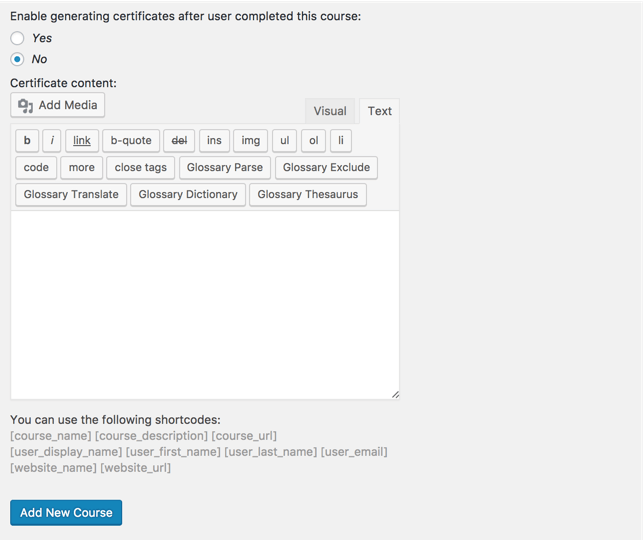644x540 pixels.
Task: Click the Add Media button
Action: pos(58,105)
